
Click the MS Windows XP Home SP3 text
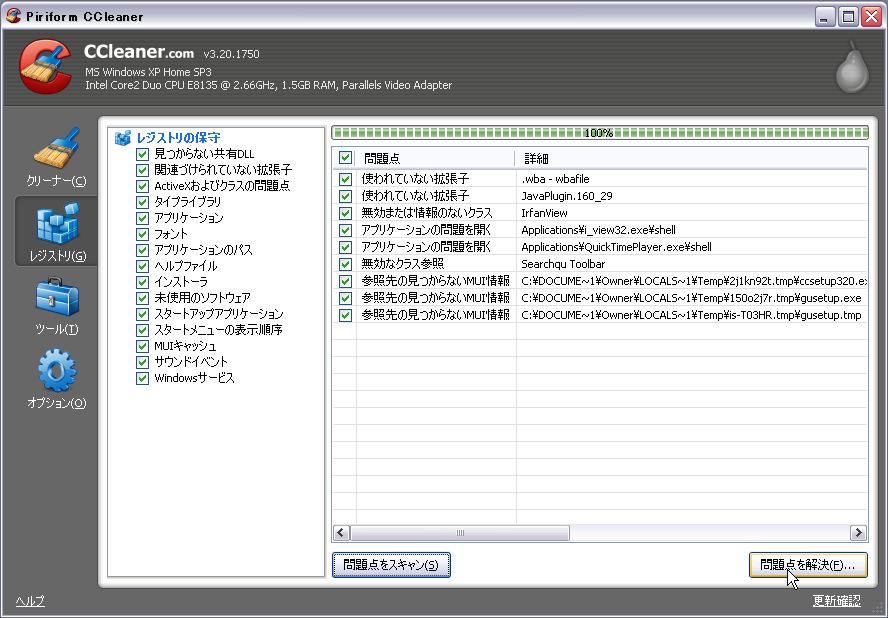(x=148, y=72)
